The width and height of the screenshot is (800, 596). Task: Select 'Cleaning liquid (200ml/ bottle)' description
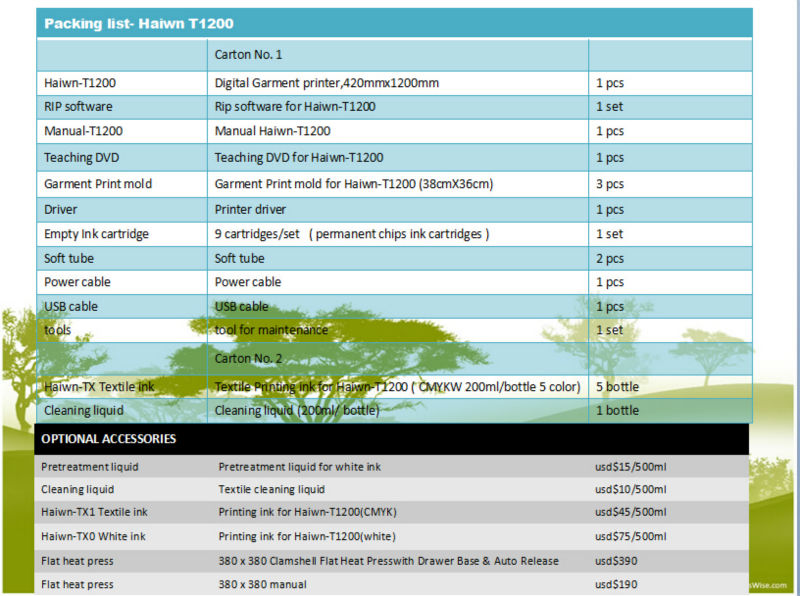tap(296, 410)
